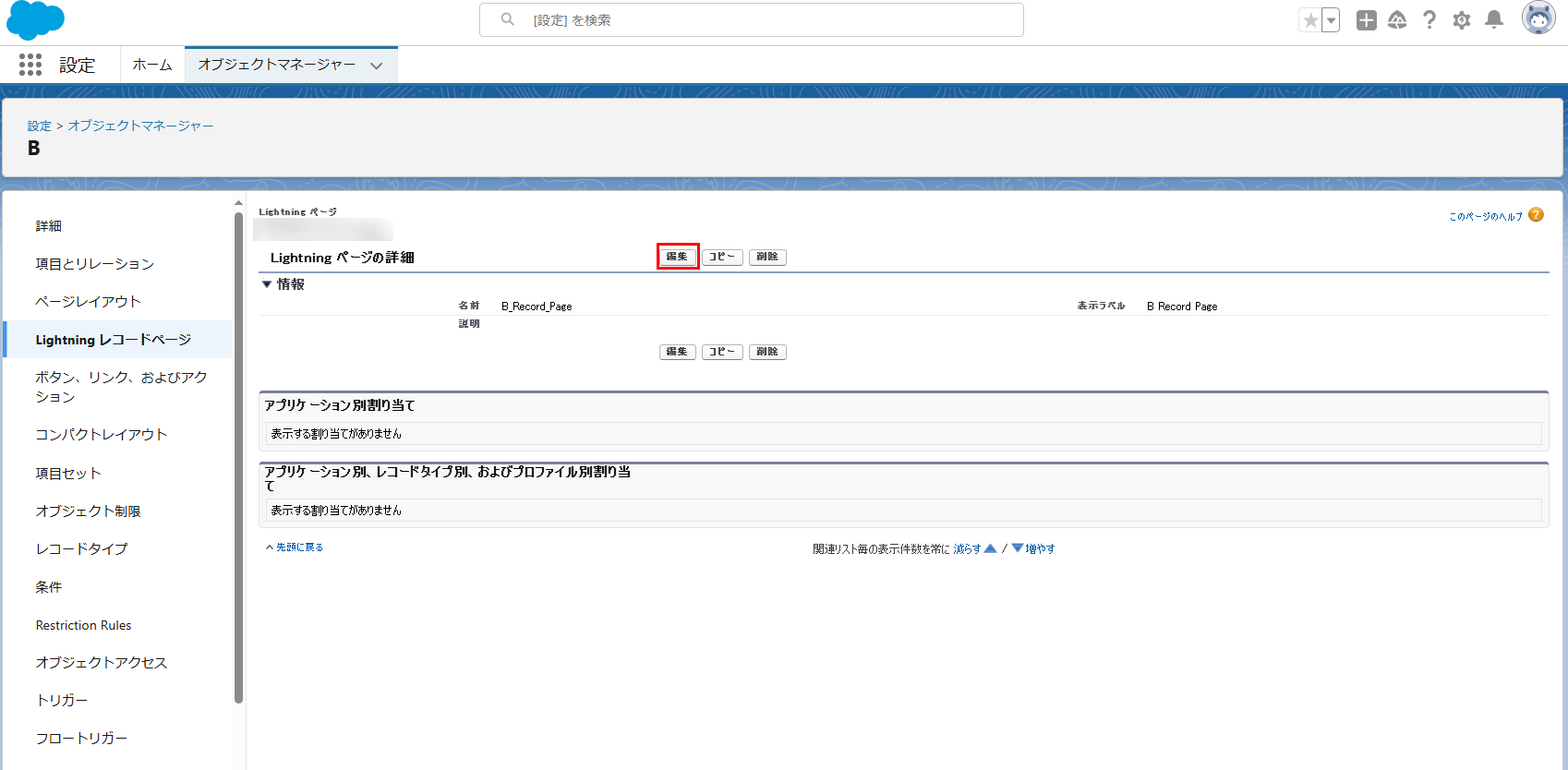The width and height of the screenshot is (1568, 770).
Task: Open 項目とリレーション in the sidebar
Action: tap(95, 264)
